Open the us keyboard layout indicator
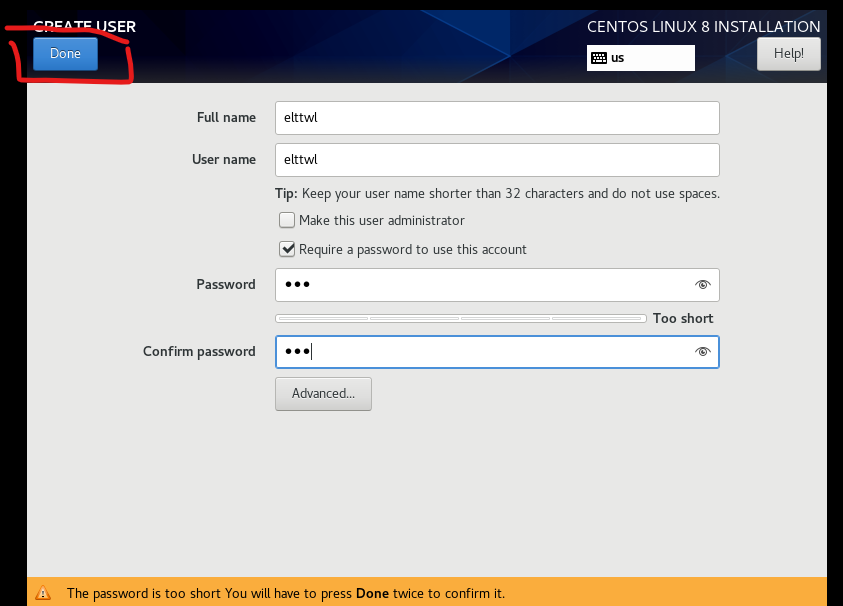 pyautogui.click(x=640, y=58)
